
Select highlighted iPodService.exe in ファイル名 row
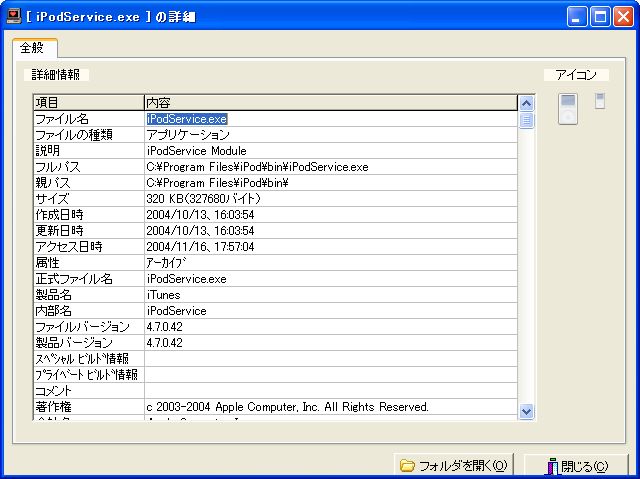[187, 119]
